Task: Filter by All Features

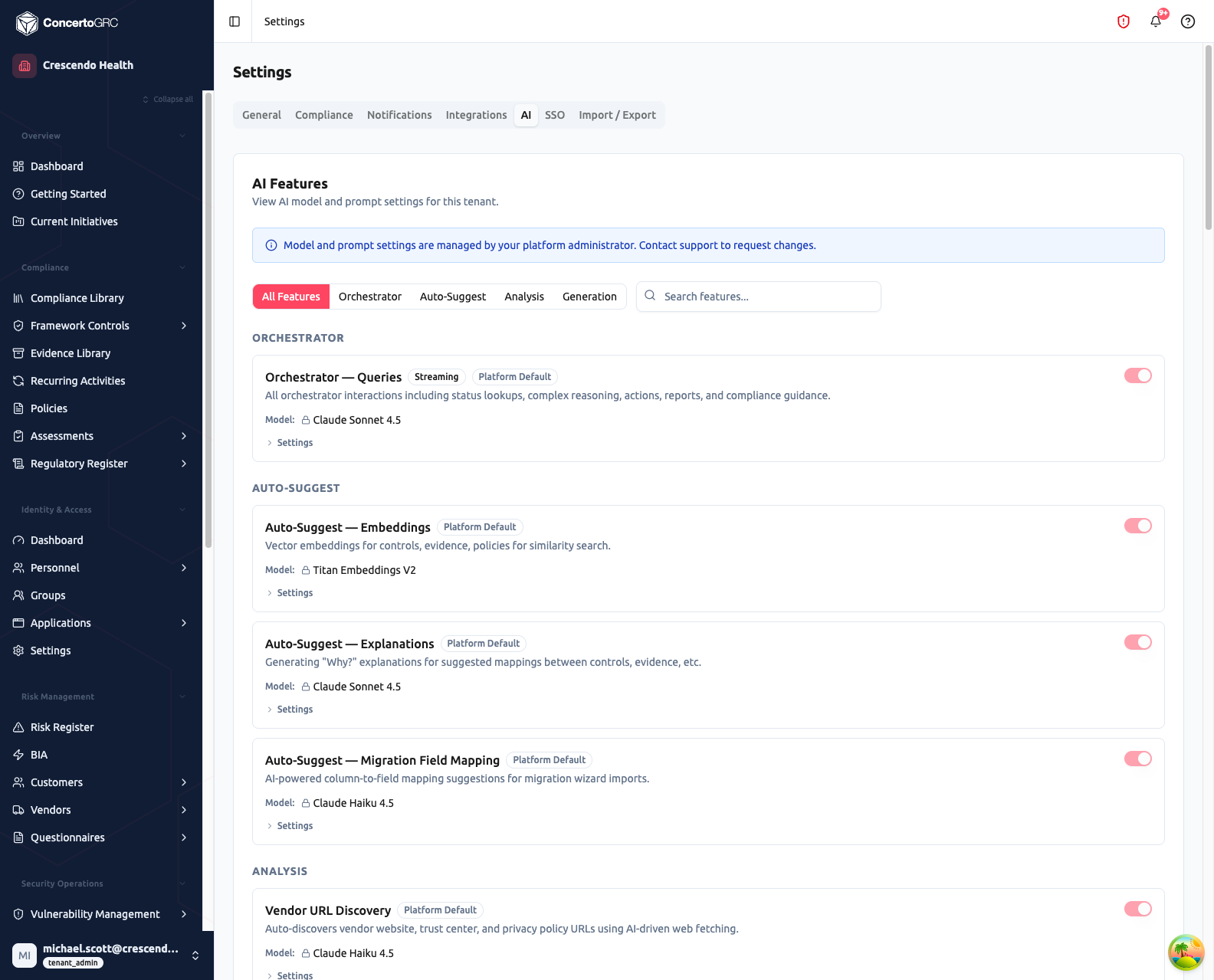Action: (x=291, y=297)
